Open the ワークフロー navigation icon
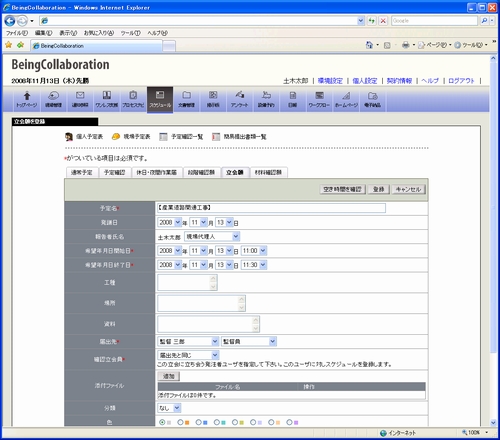The height and width of the screenshot is (440, 500). 319,99
